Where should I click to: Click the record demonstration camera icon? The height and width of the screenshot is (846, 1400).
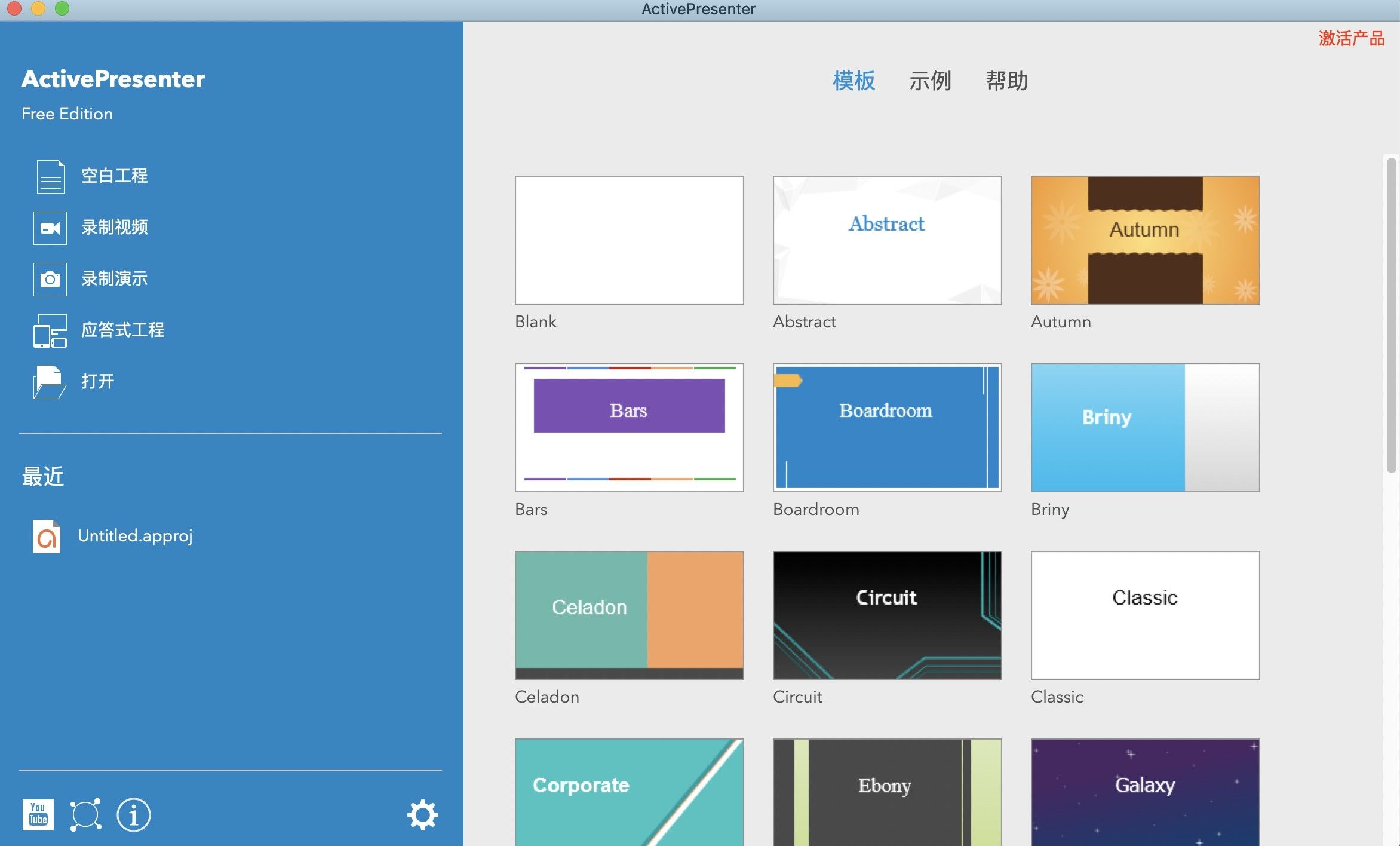[x=50, y=279]
